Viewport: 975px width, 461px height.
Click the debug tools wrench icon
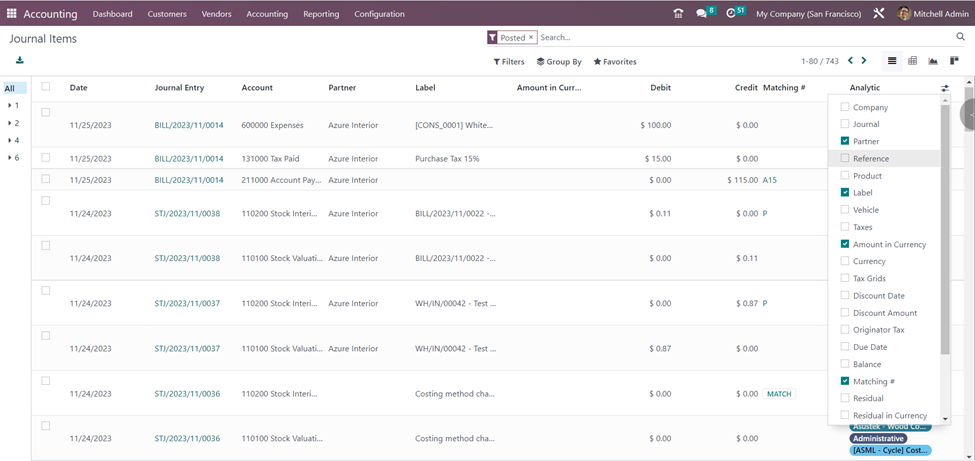point(879,14)
